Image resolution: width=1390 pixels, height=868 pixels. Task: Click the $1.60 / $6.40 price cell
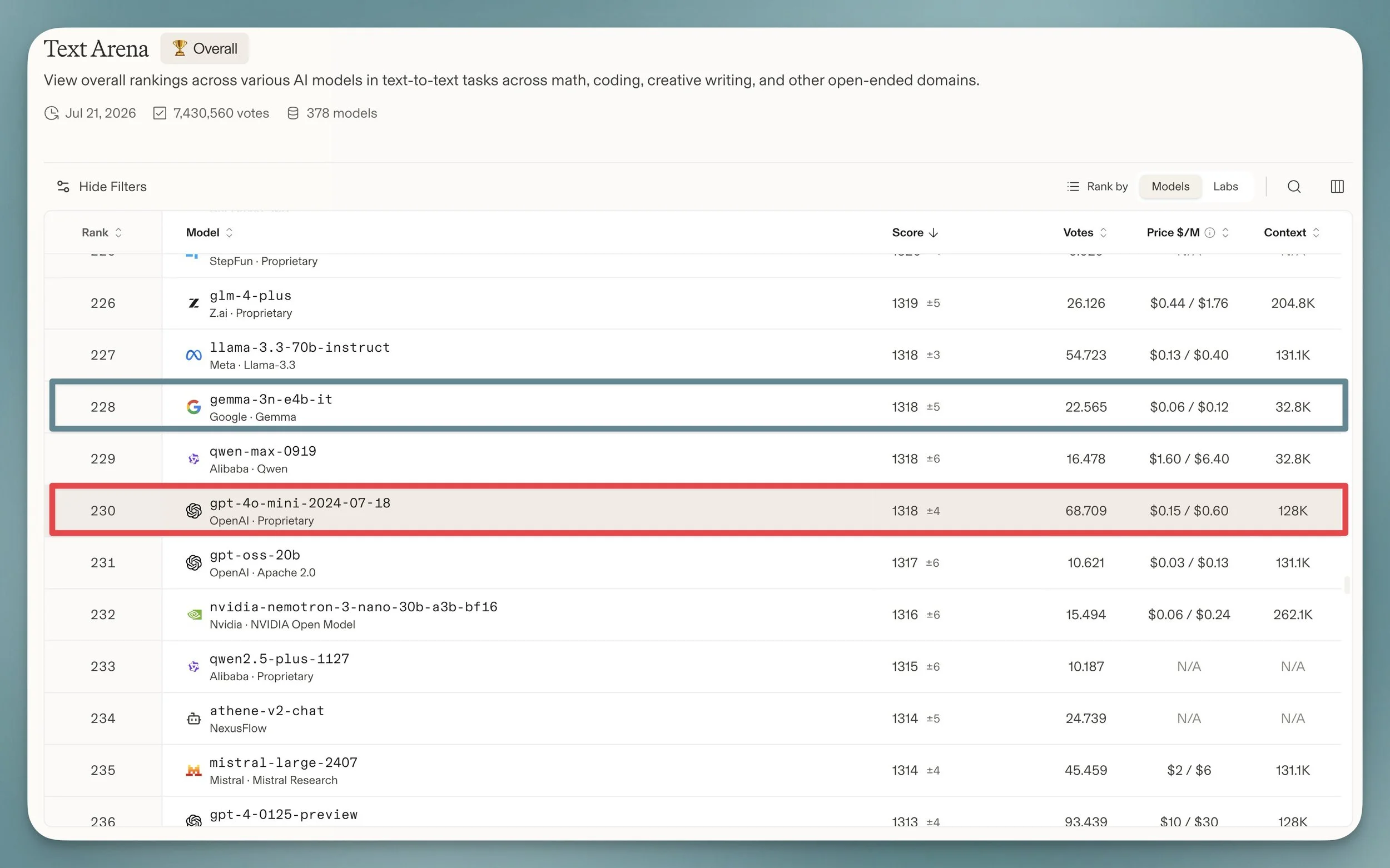pyautogui.click(x=1189, y=458)
